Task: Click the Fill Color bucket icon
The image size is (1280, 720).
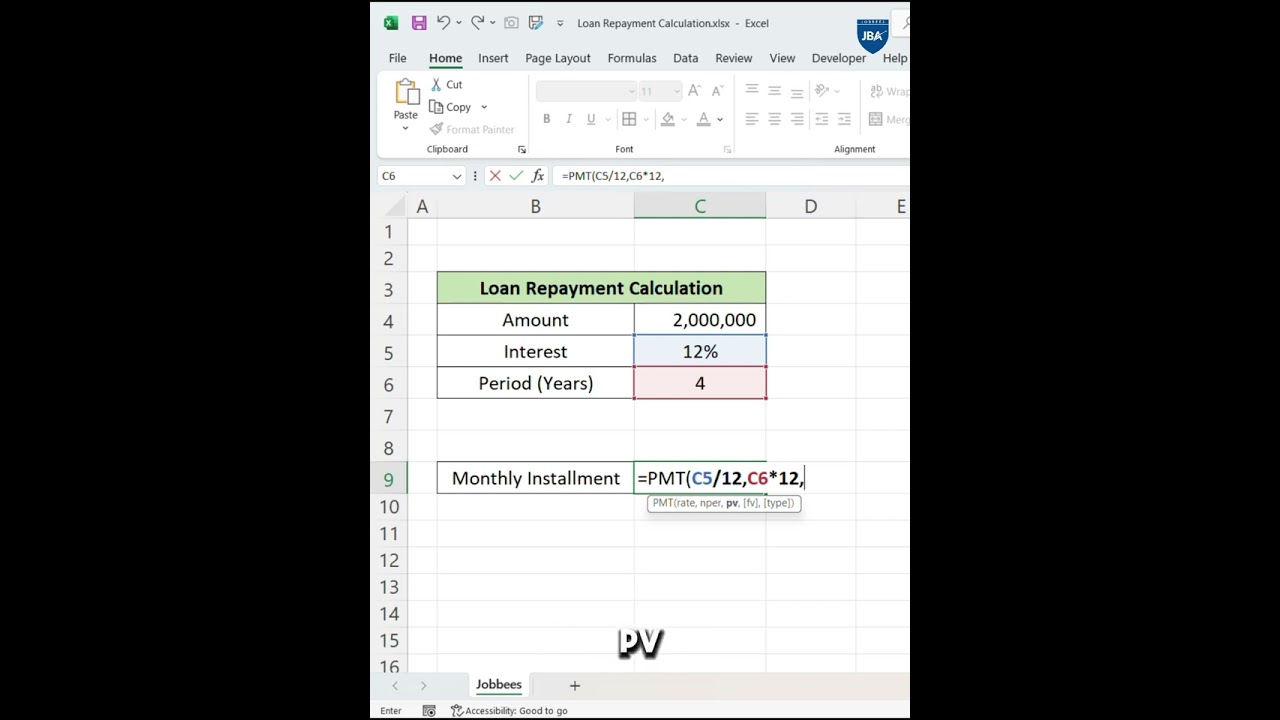Action: click(x=668, y=119)
